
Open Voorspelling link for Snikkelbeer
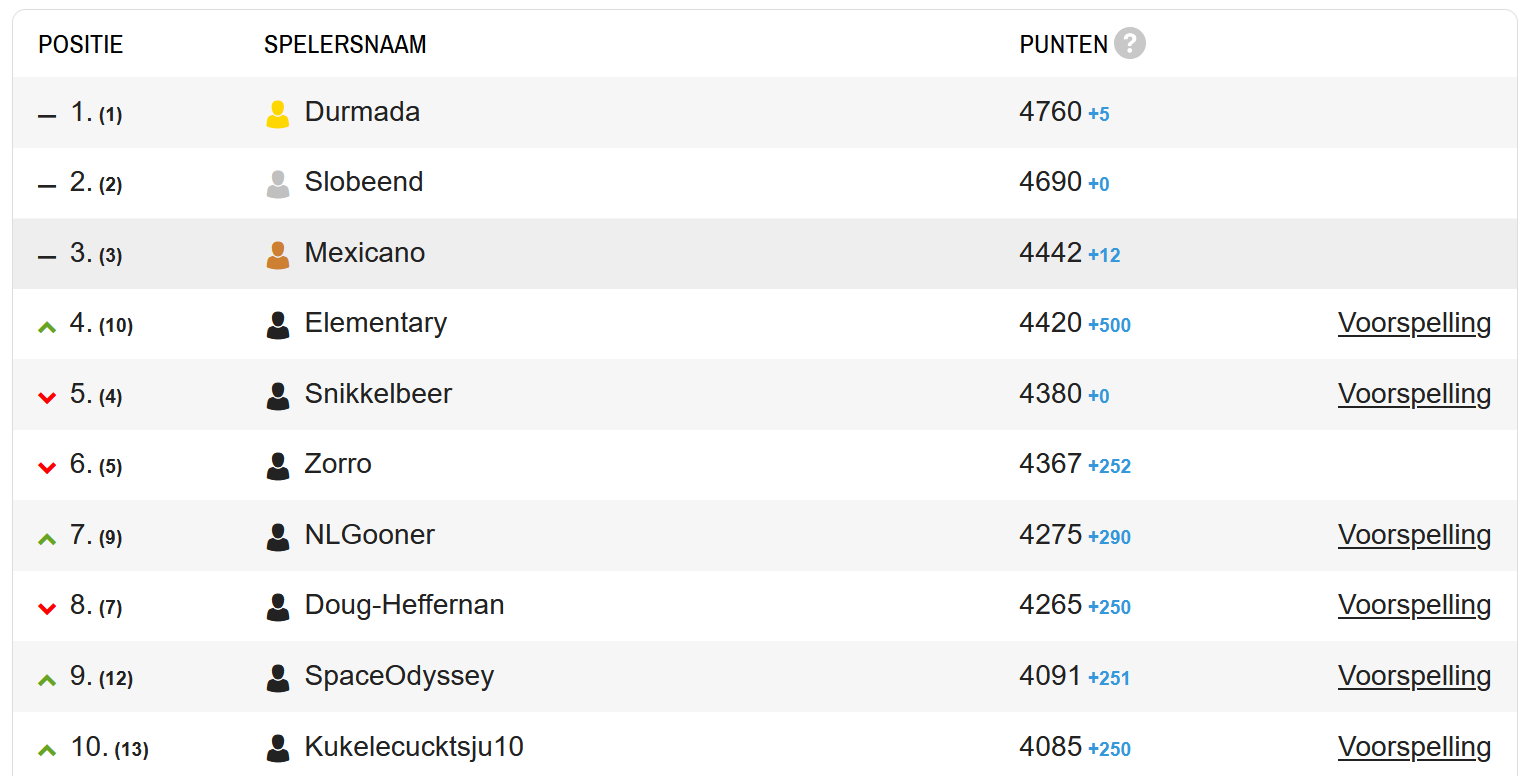point(1414,394)
